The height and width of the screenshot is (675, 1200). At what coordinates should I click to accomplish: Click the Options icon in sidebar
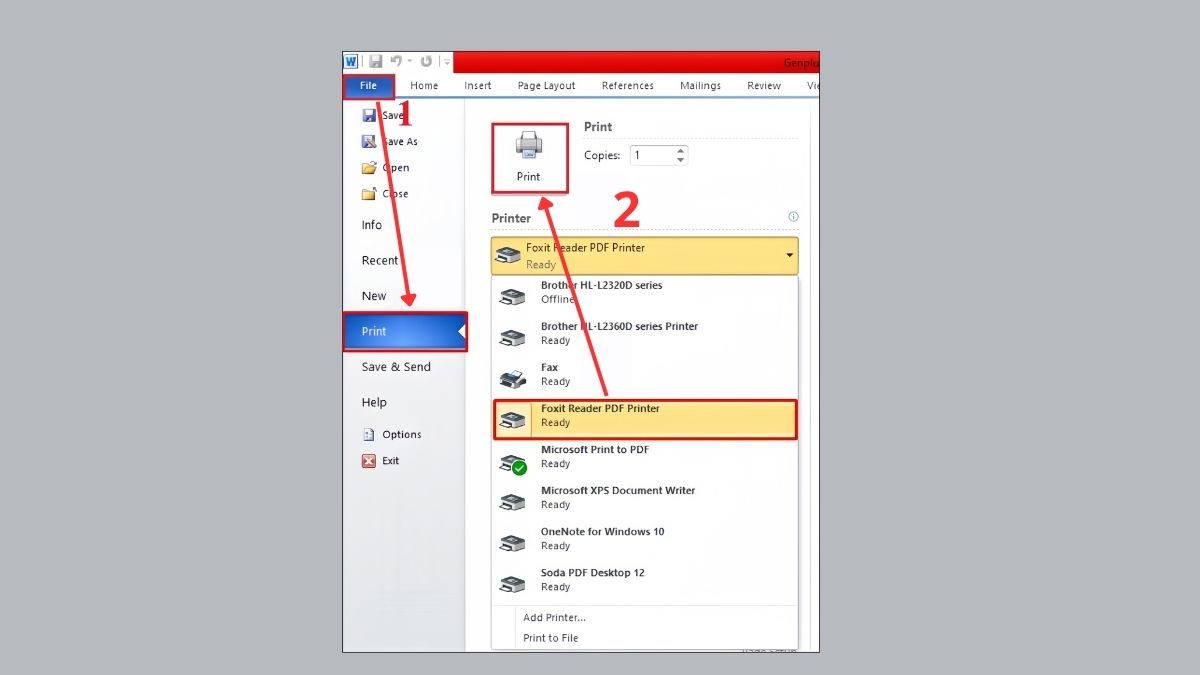[369, 435]
